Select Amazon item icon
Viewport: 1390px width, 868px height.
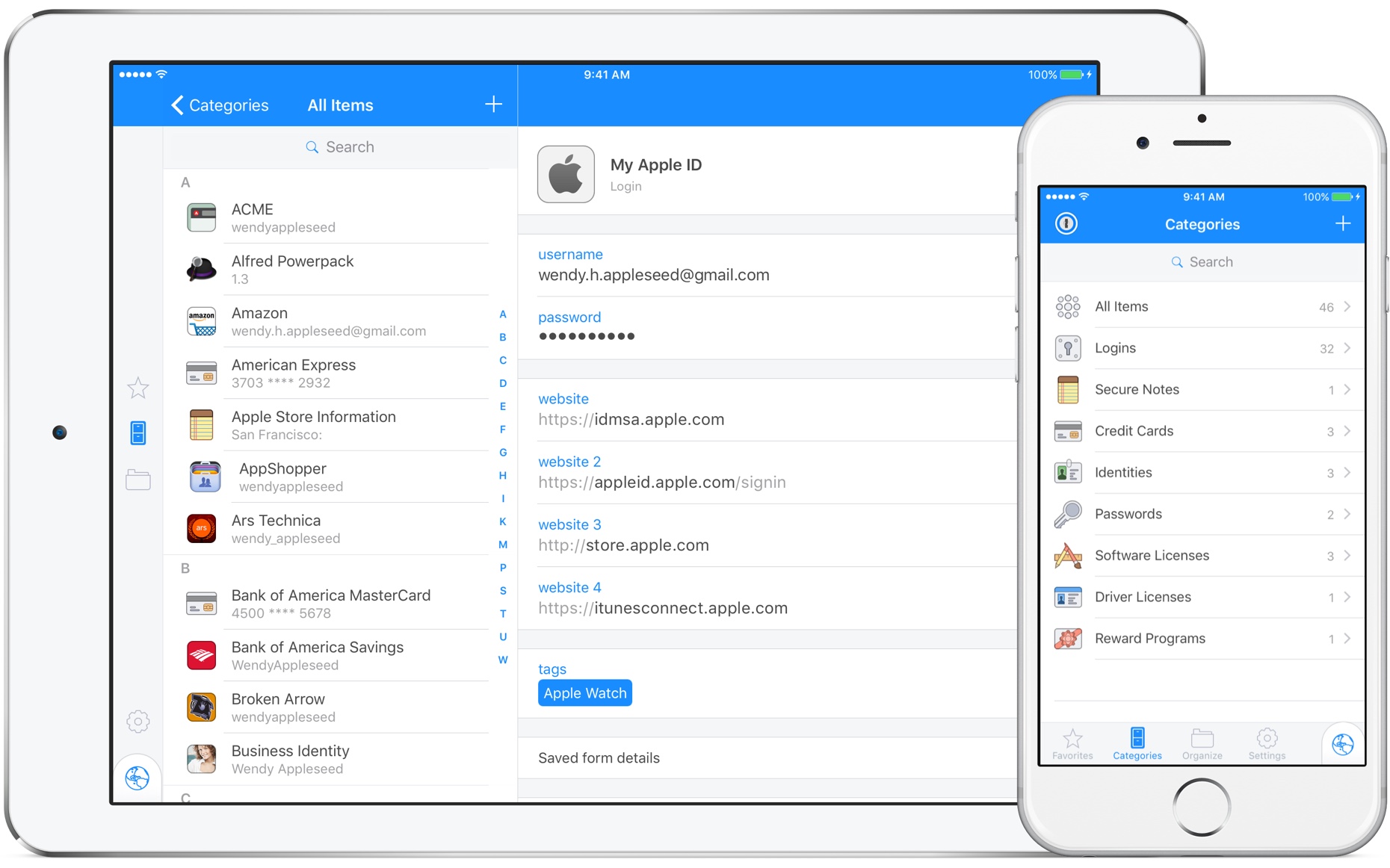click(x=202, y=321)
